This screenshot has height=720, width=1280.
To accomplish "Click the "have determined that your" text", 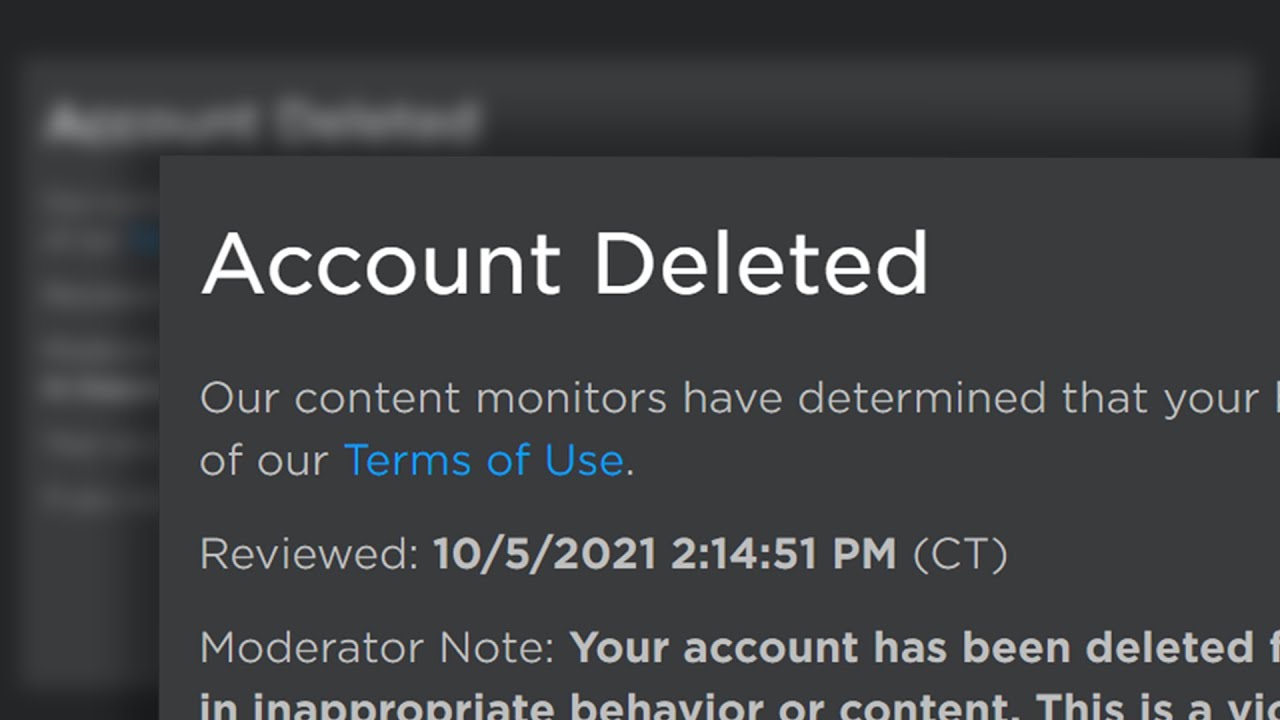I will tap(970, 398).
